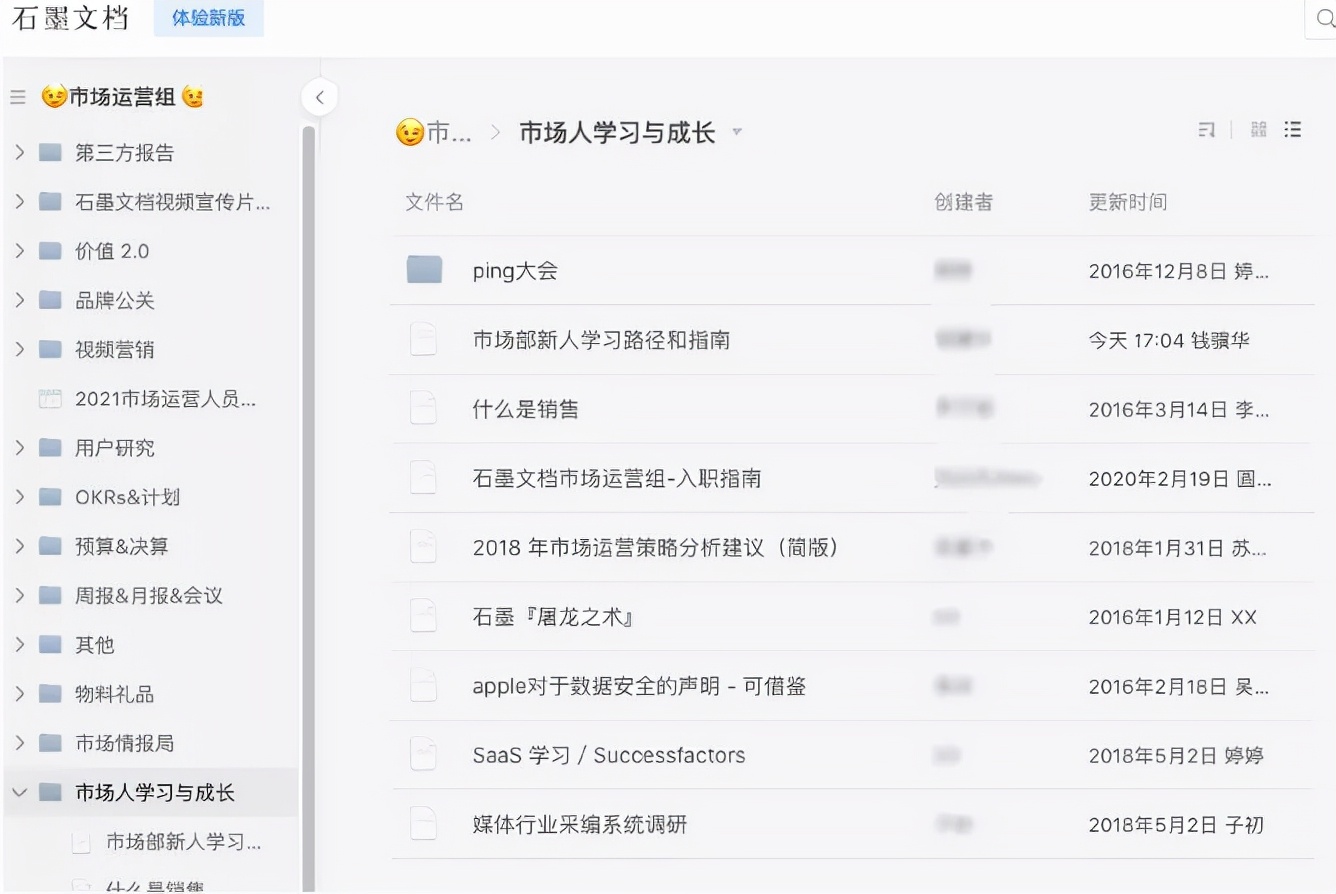Click document icon for SaaS 学习 / Successfactors

pos(424,755)
